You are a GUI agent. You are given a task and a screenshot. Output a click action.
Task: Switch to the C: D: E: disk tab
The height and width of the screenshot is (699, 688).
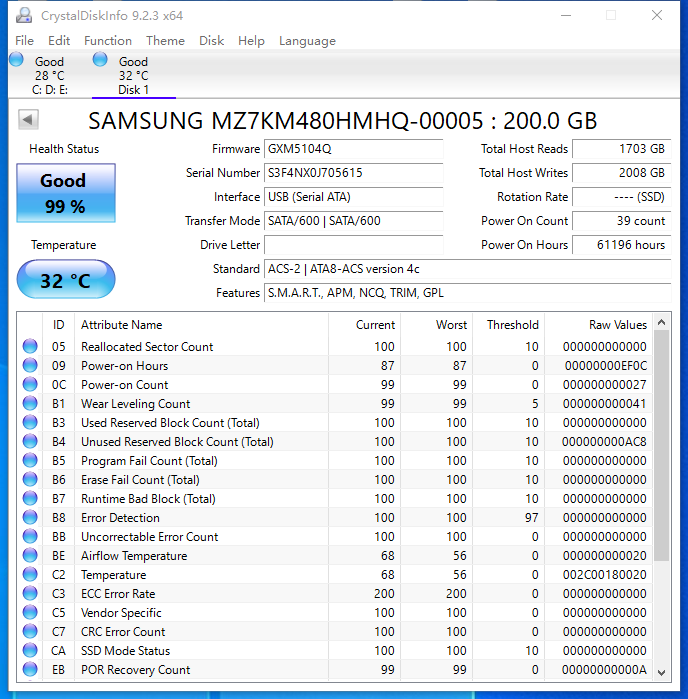pos(49,74)
